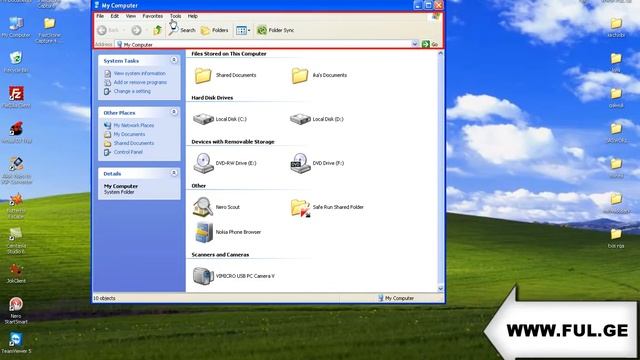The width and height of the screenshot is (640, 360).
Task: Select the FastStone Capture desktop folder
Action: point(49,30)
